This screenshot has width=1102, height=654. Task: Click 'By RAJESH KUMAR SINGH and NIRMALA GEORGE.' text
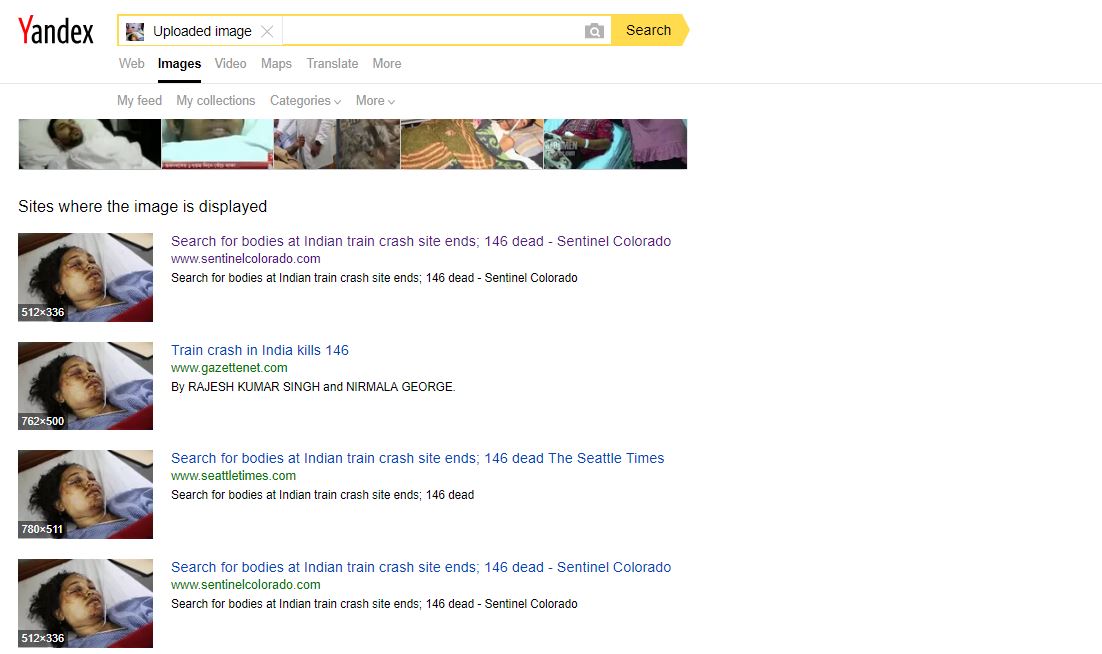[x=313, y=386]
